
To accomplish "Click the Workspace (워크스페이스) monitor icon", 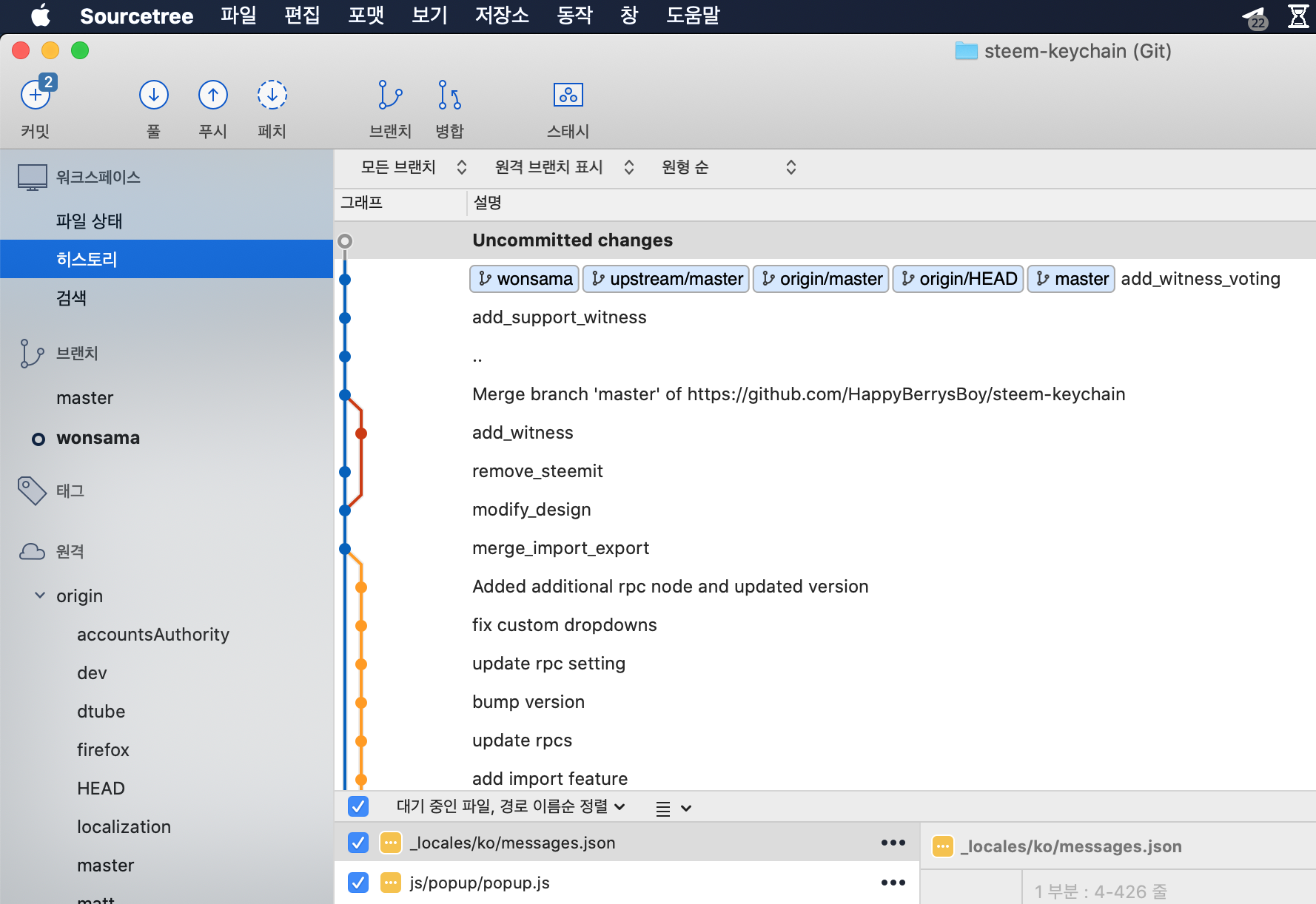I will pyautogui.click(x=33, y=178).
